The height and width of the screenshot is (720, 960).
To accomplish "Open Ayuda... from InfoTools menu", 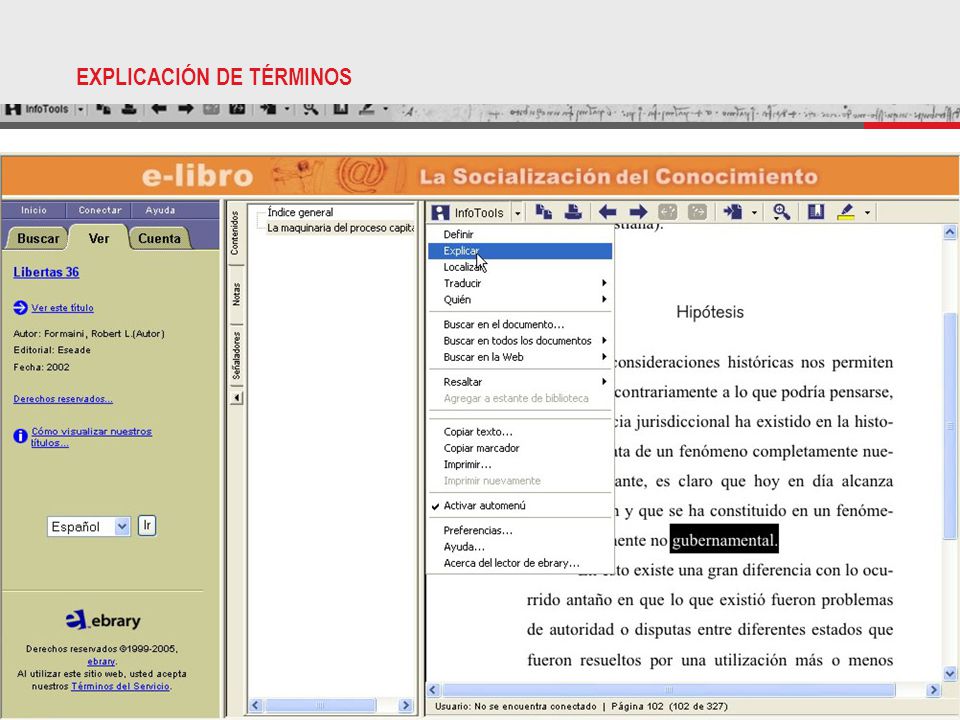I will [x=520, y=547].
